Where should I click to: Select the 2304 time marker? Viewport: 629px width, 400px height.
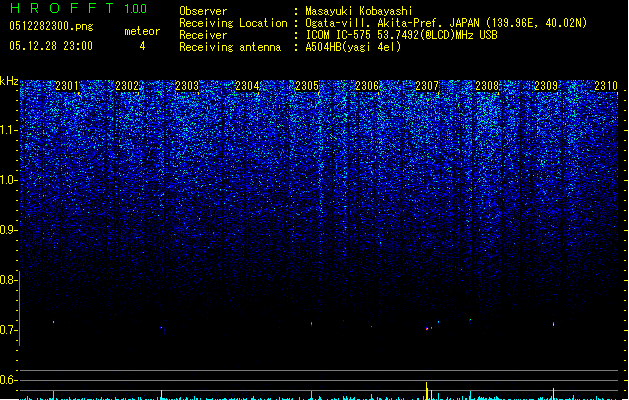click(x=247, y=86)
